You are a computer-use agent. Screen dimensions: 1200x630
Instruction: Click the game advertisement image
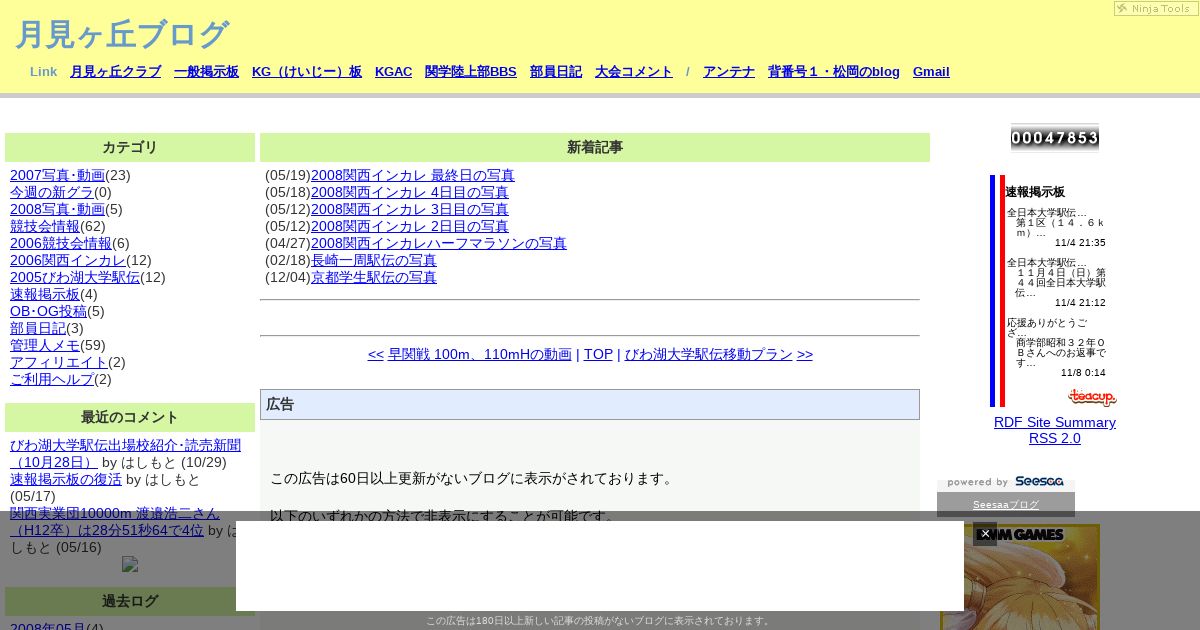(1020, 577)
